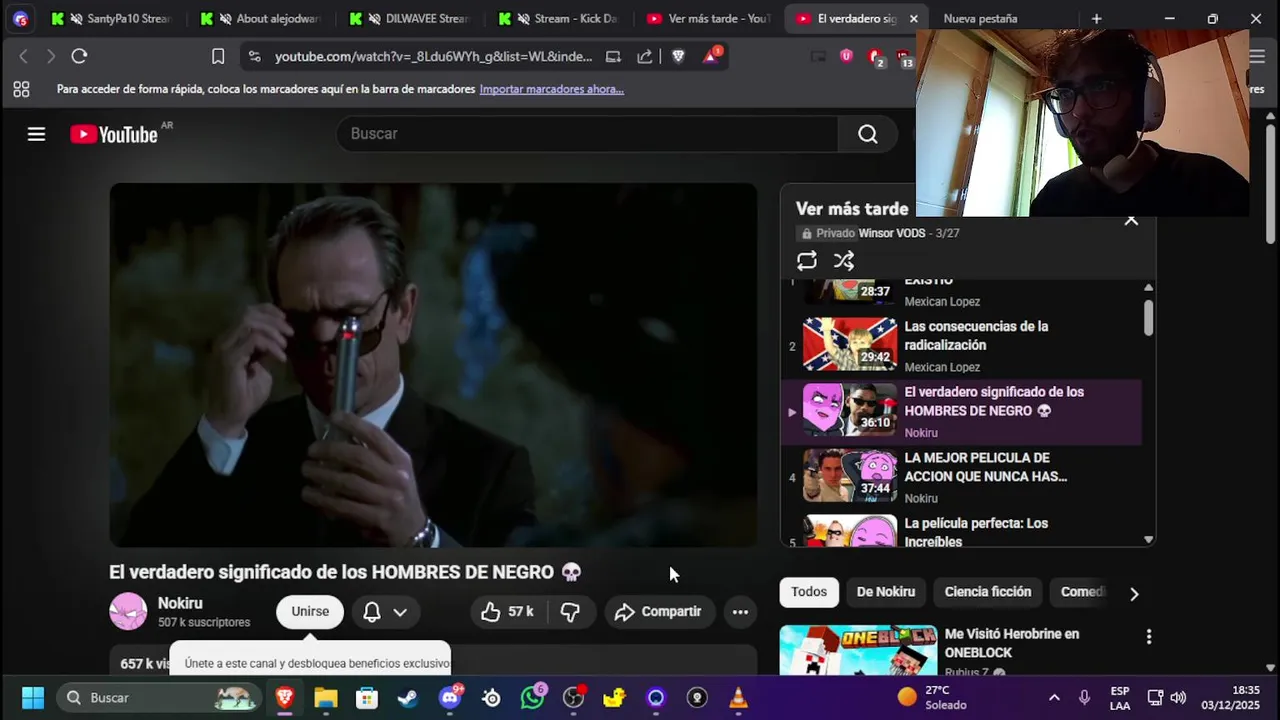
Task: Open File Explorer from taskbar
Action: tap(326, 697)
